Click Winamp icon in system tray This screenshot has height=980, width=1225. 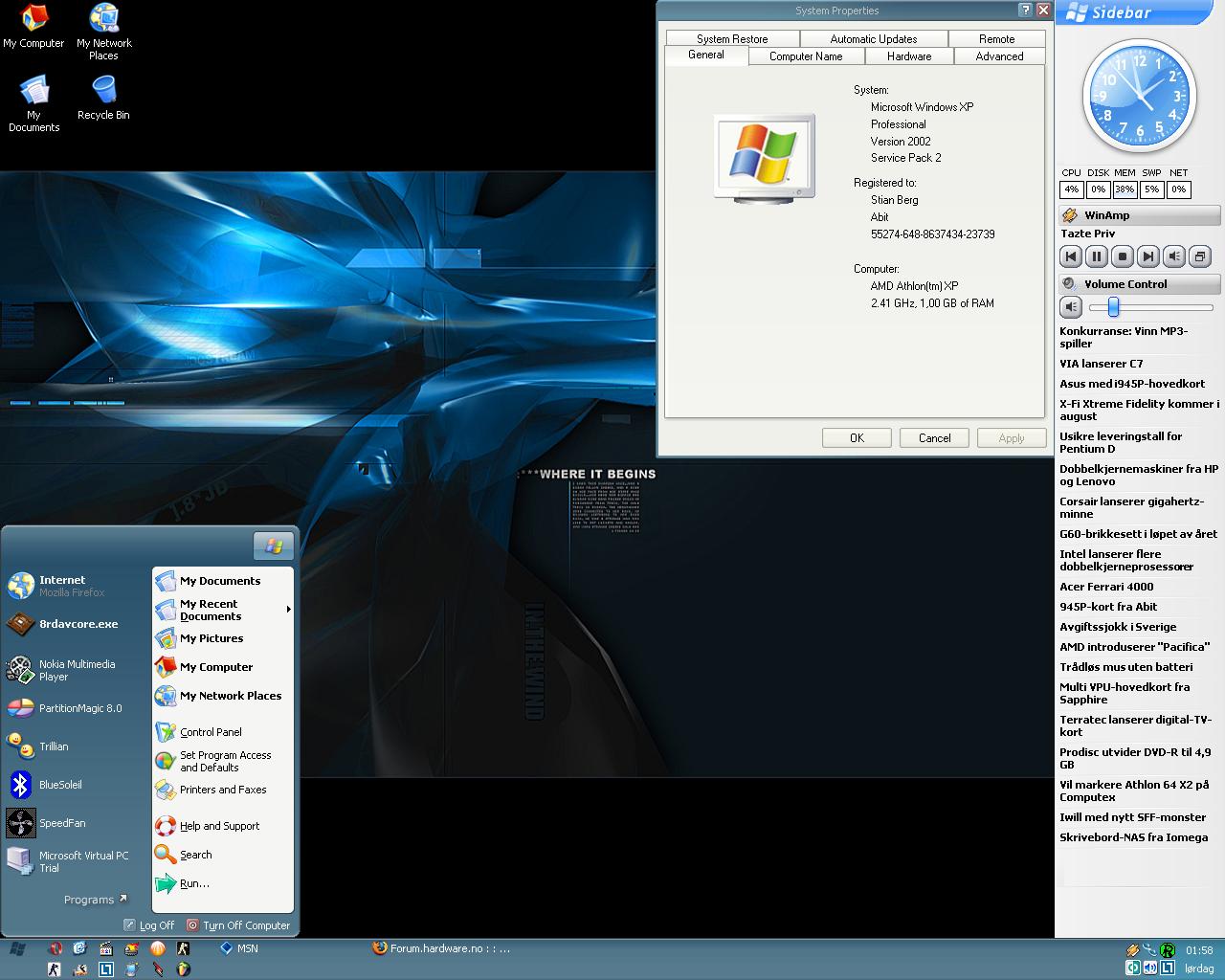point(1132,950)
